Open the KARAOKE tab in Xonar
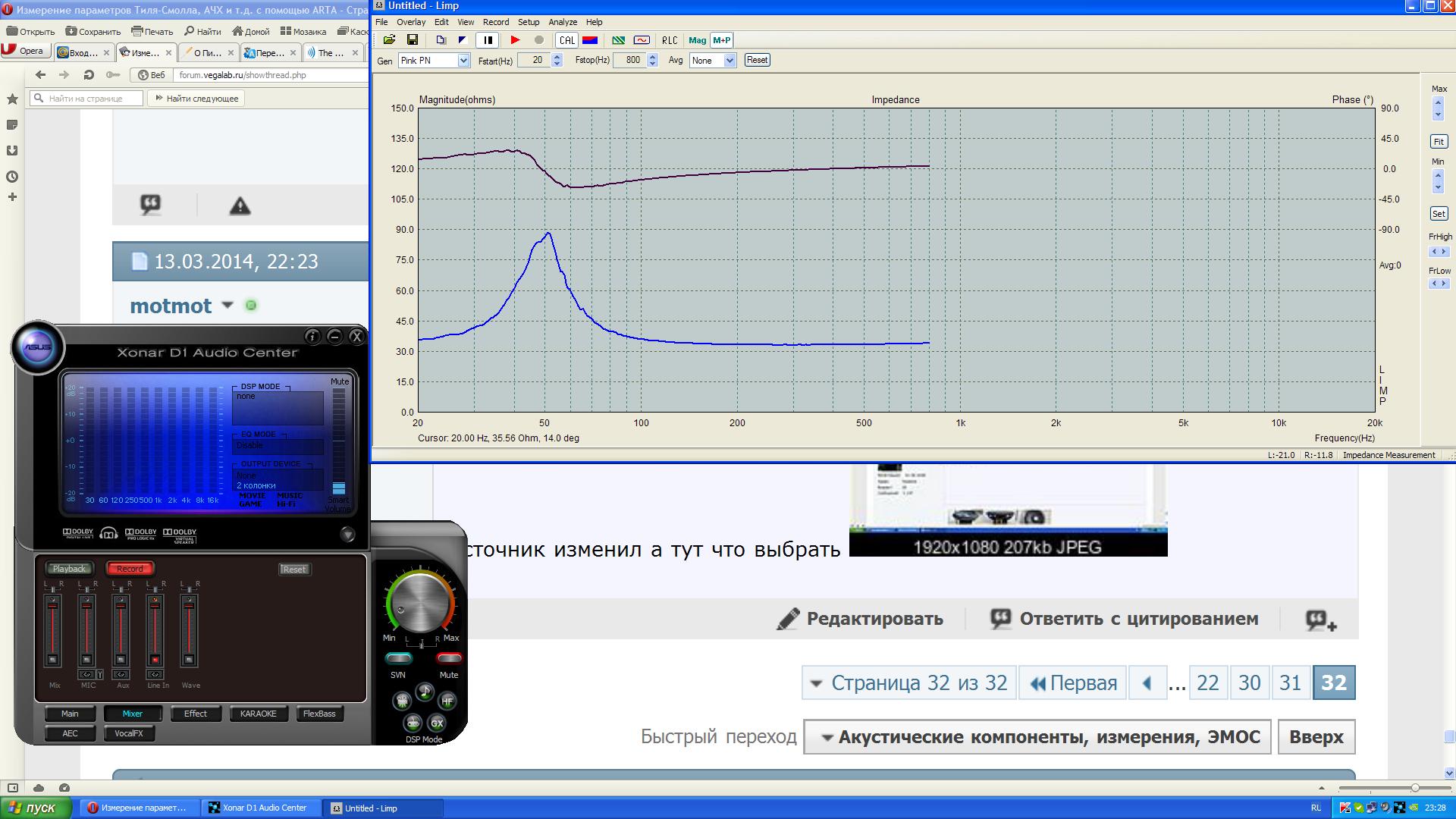 point(258,714)
